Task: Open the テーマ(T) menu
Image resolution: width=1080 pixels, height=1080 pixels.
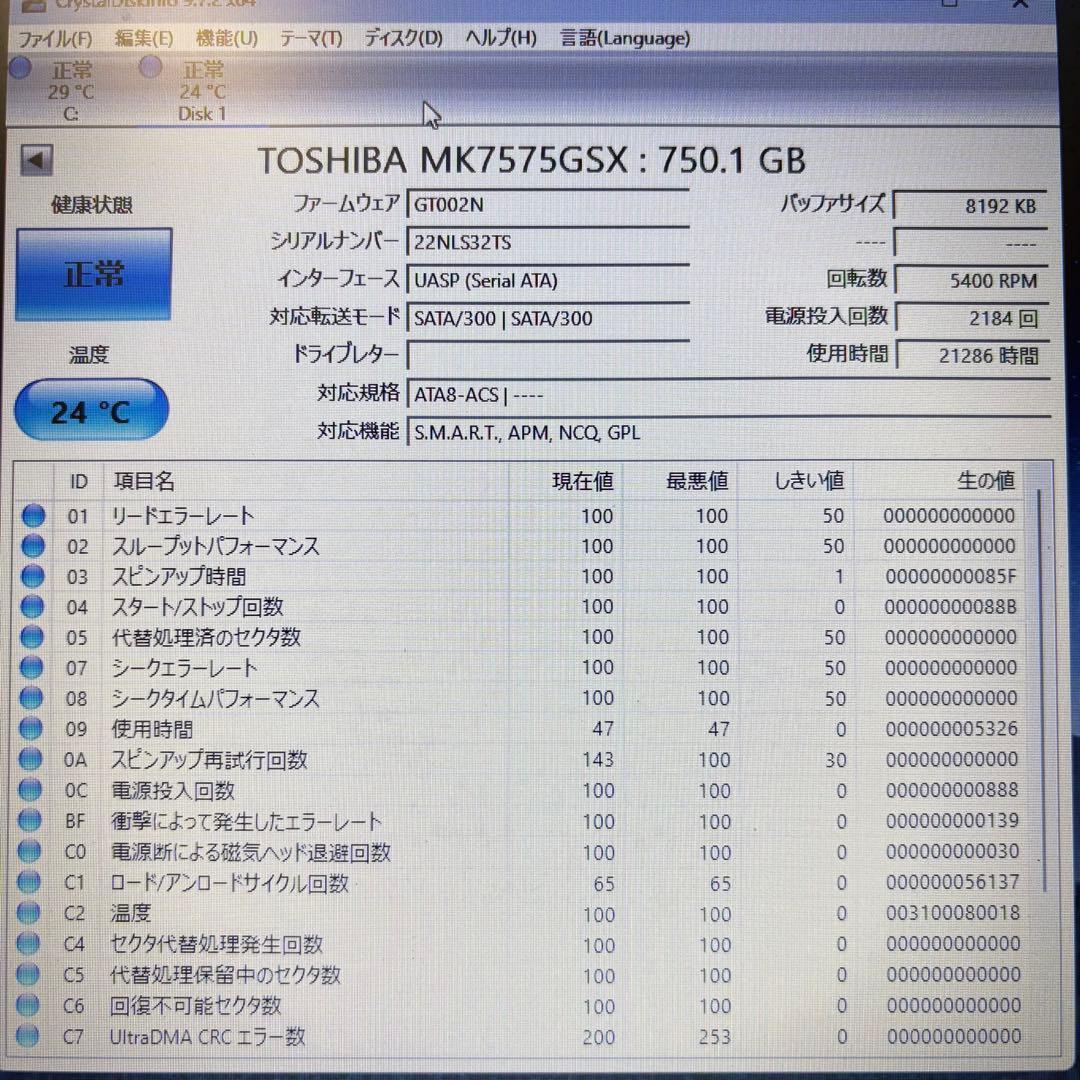Action: pos(311,39)
